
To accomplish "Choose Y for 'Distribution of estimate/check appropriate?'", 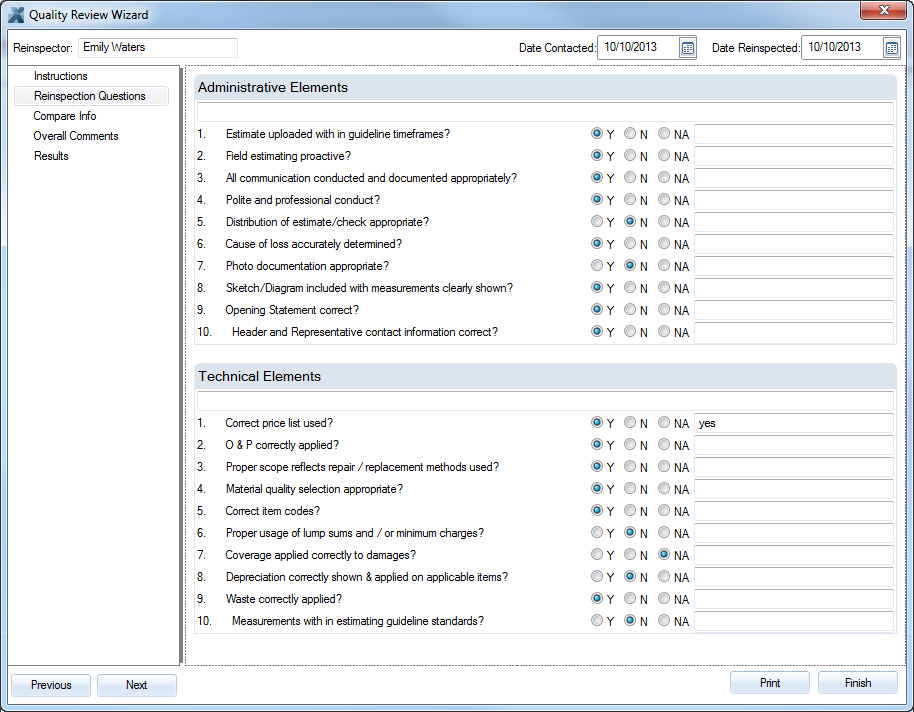I will click(597, 222).
